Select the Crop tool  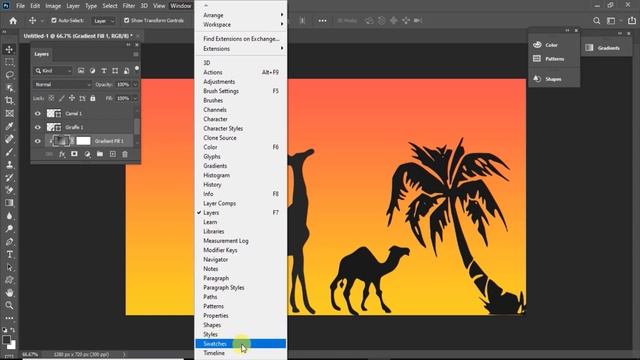9,100
